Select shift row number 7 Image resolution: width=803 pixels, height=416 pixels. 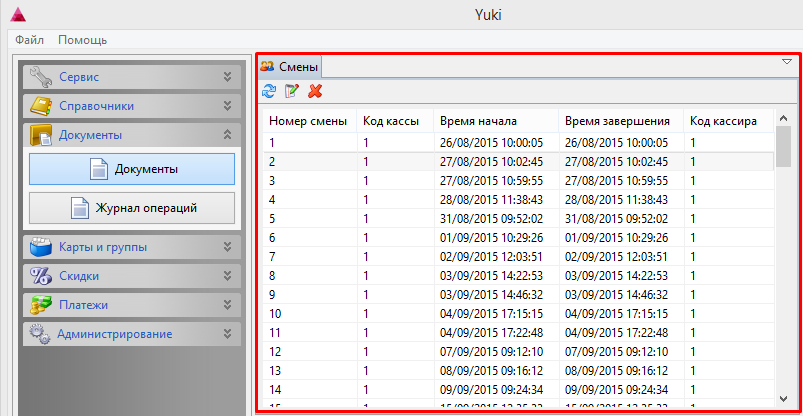(x=519, y=256)
